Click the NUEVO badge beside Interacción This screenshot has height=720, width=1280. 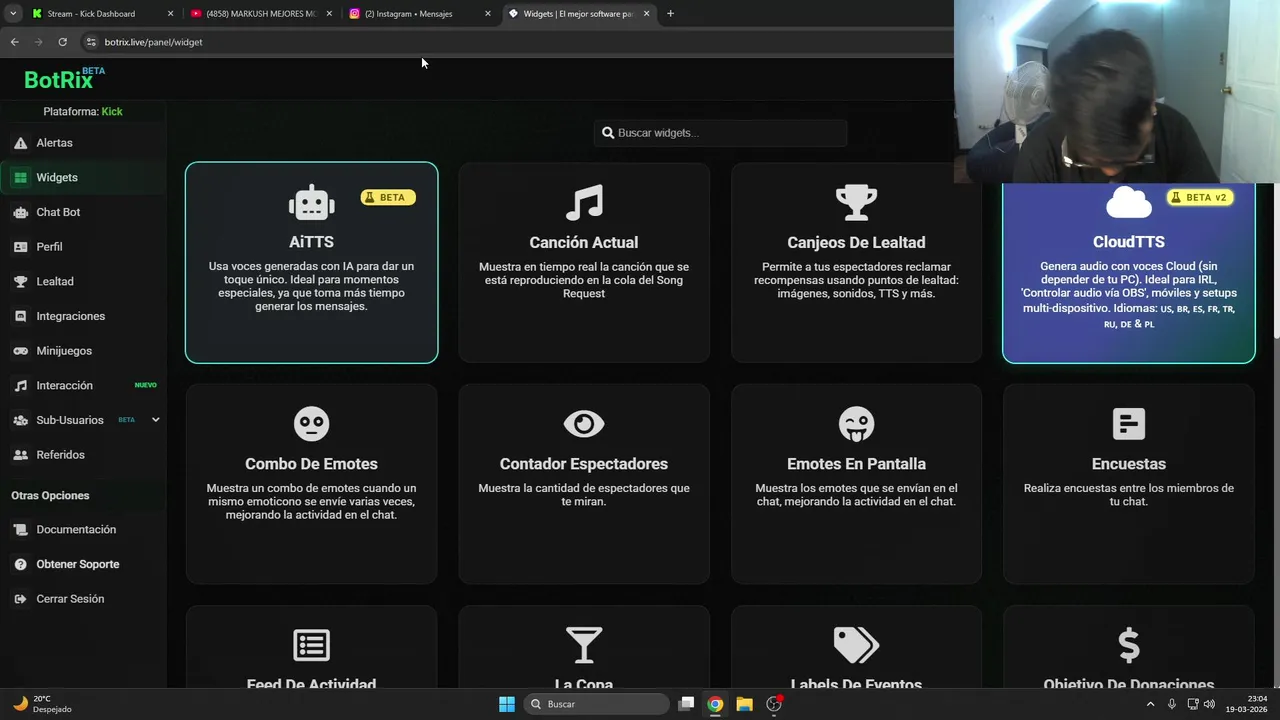tap(146, 385)
